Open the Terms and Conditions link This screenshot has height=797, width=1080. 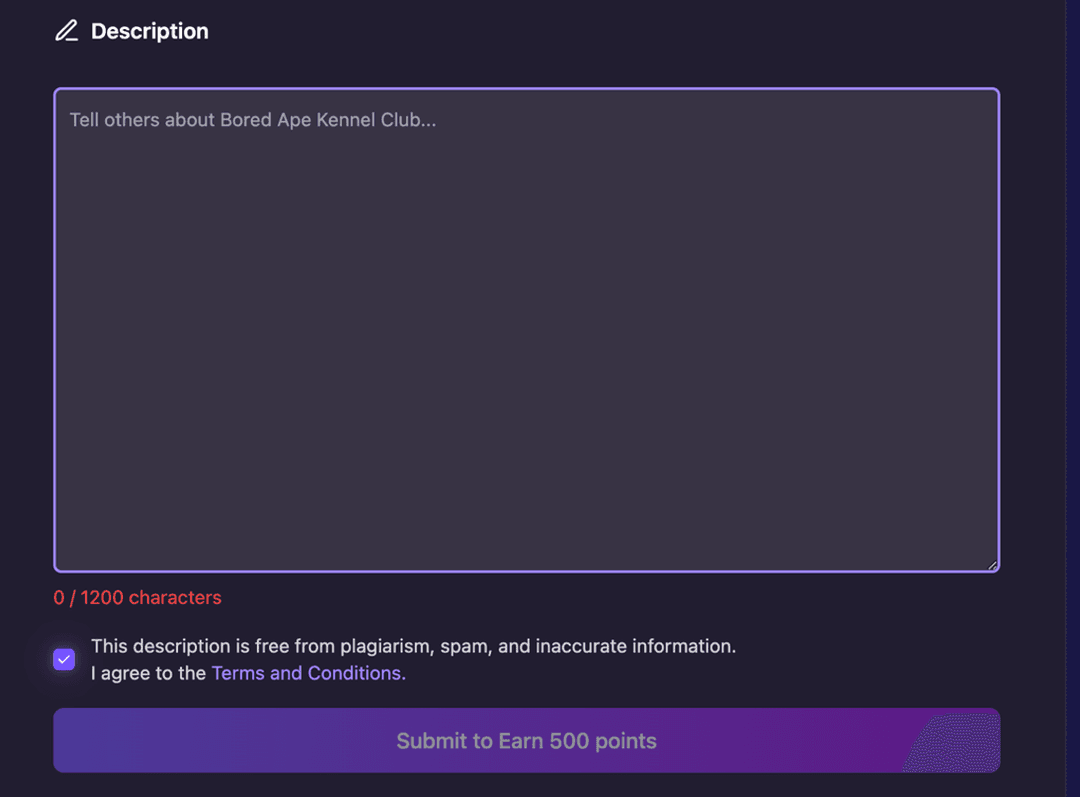(x=308, y=673)
